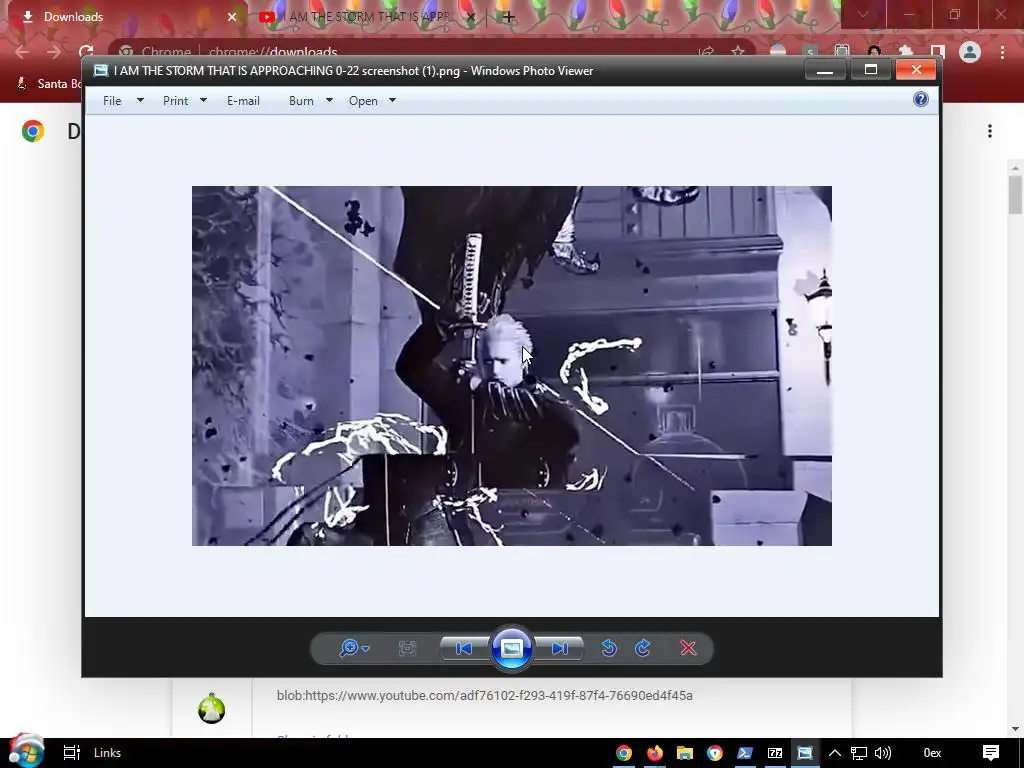Open Task View on the taskbar
Viewport: 1024px width, 768px height.
click(x=71, y=753)
